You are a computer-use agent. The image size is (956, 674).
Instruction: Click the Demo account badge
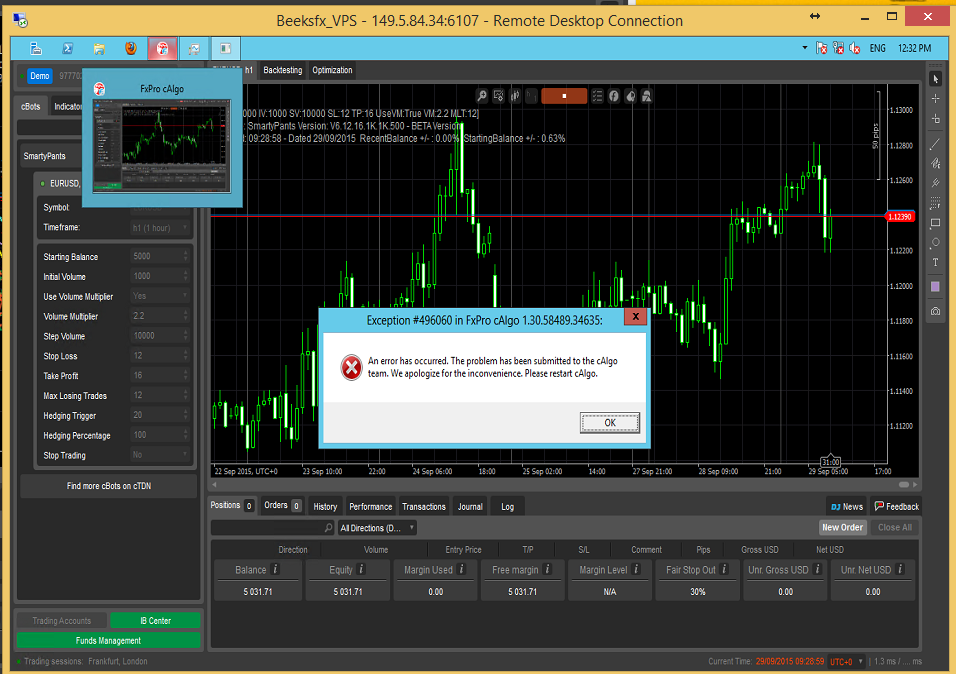pyautogui.click(x=40, y=76)
